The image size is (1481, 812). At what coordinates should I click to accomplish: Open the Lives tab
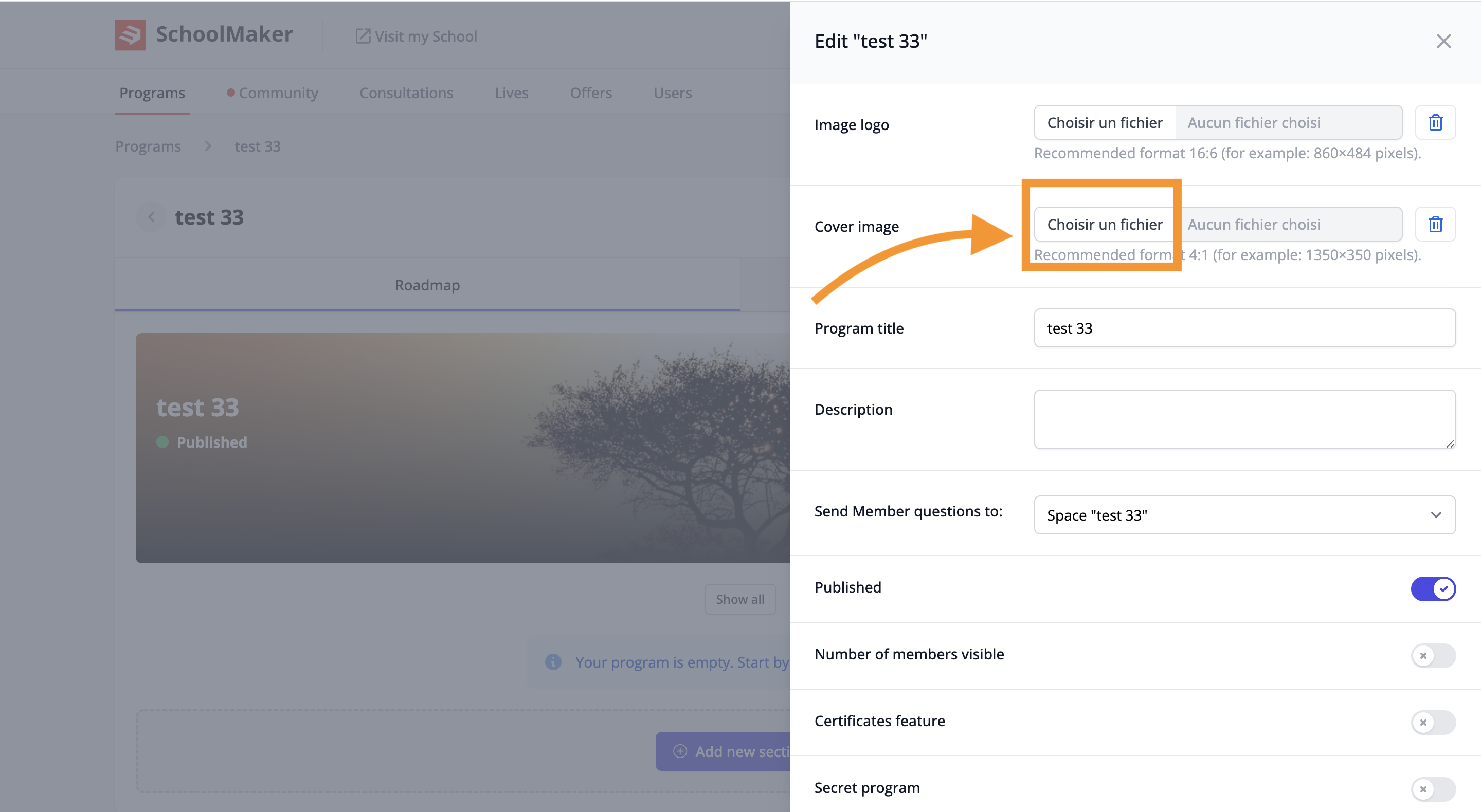(x=512, y=93)
